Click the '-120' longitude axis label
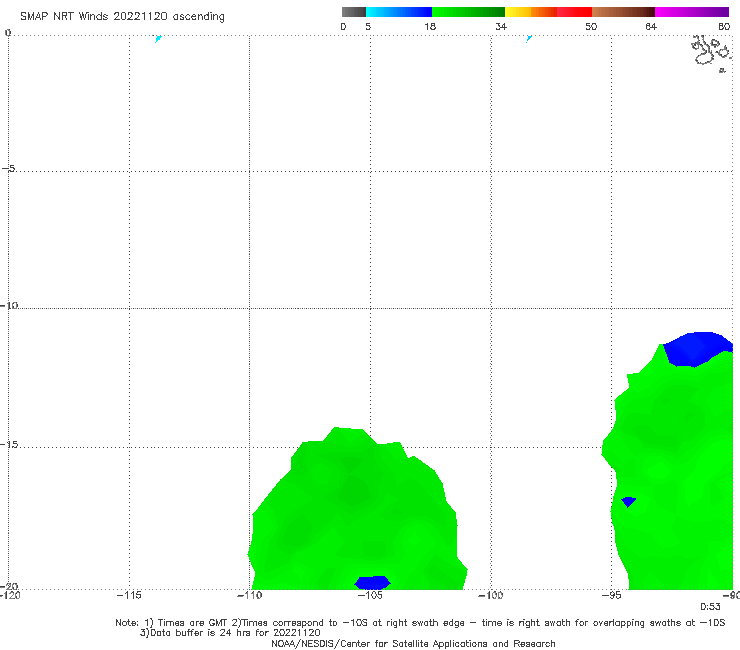 click(x=10, y=595)
